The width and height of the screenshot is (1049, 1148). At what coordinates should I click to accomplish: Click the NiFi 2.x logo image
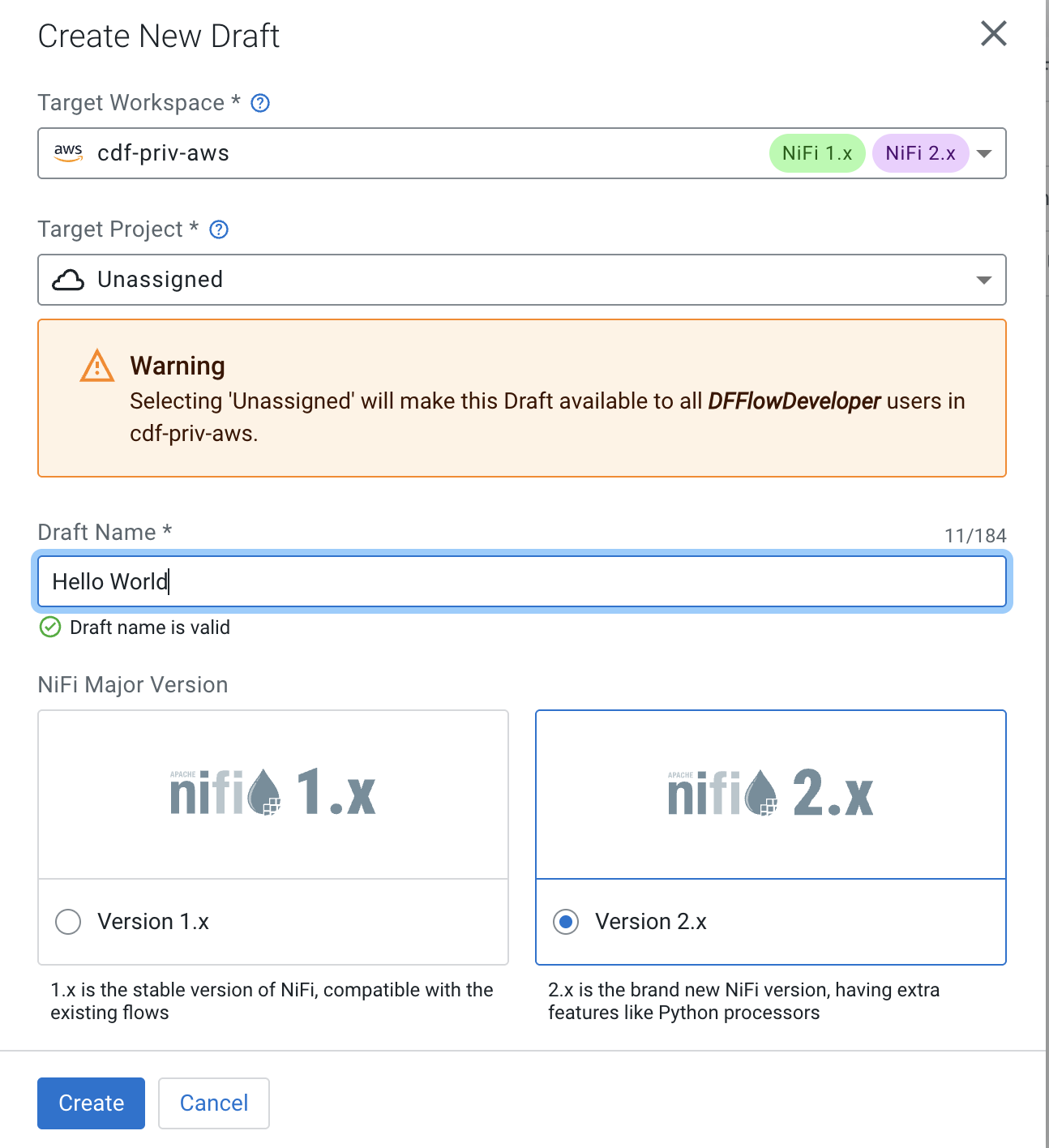click(x=770, y=793)
